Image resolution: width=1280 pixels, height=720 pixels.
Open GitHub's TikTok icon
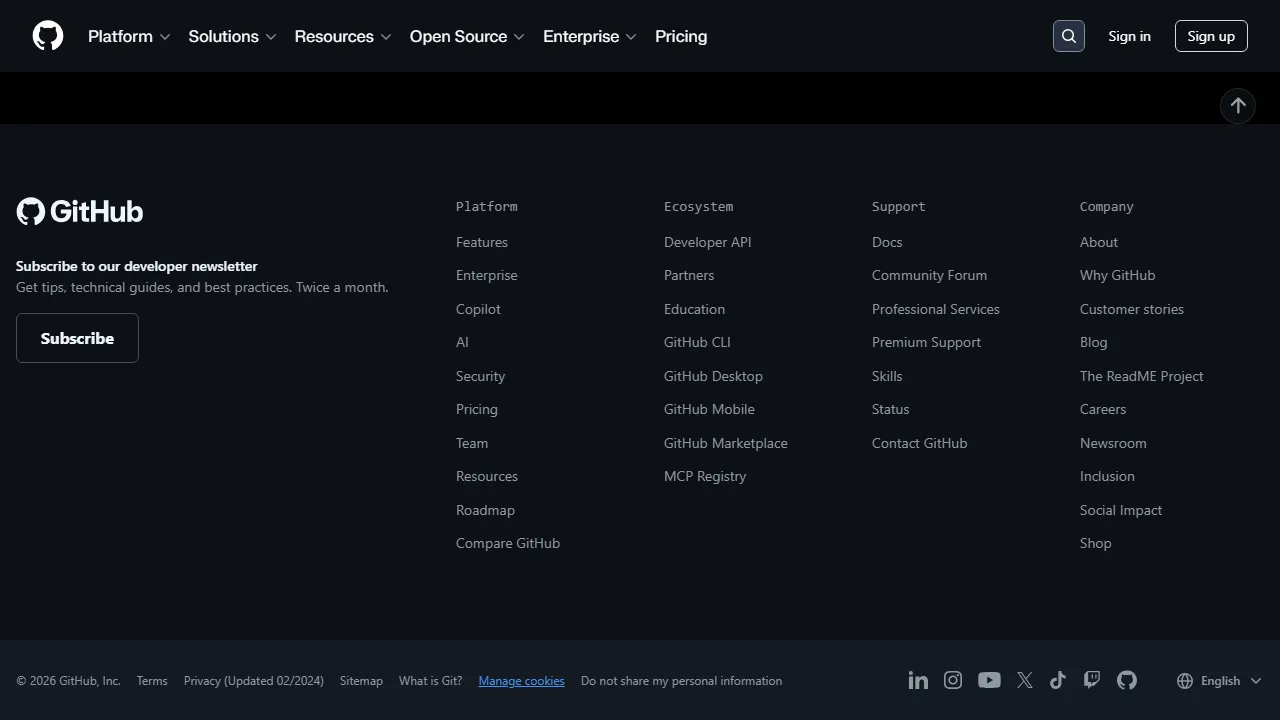pyautogui.click(x=1058, y=680)
